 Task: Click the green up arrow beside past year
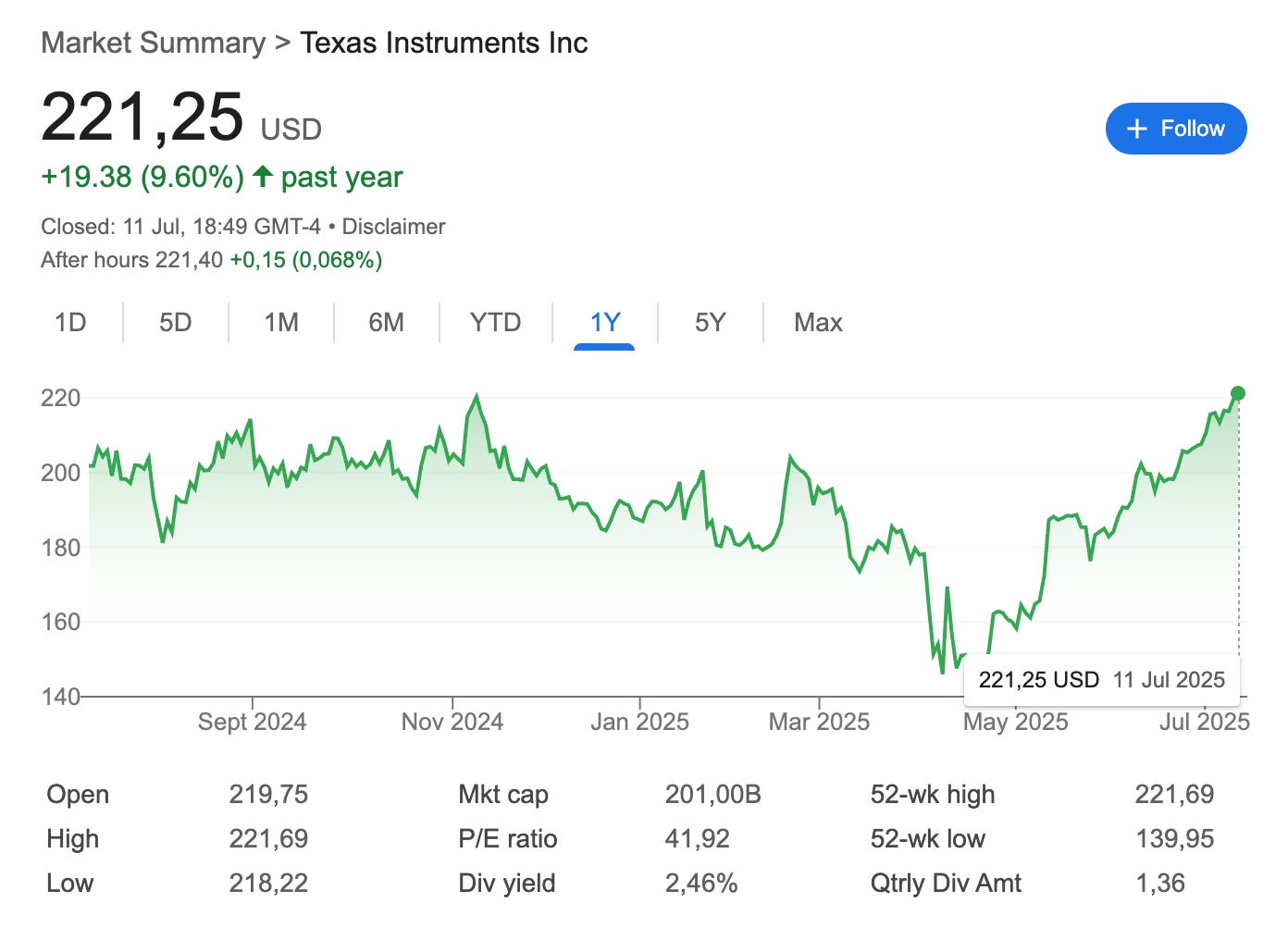263,176
